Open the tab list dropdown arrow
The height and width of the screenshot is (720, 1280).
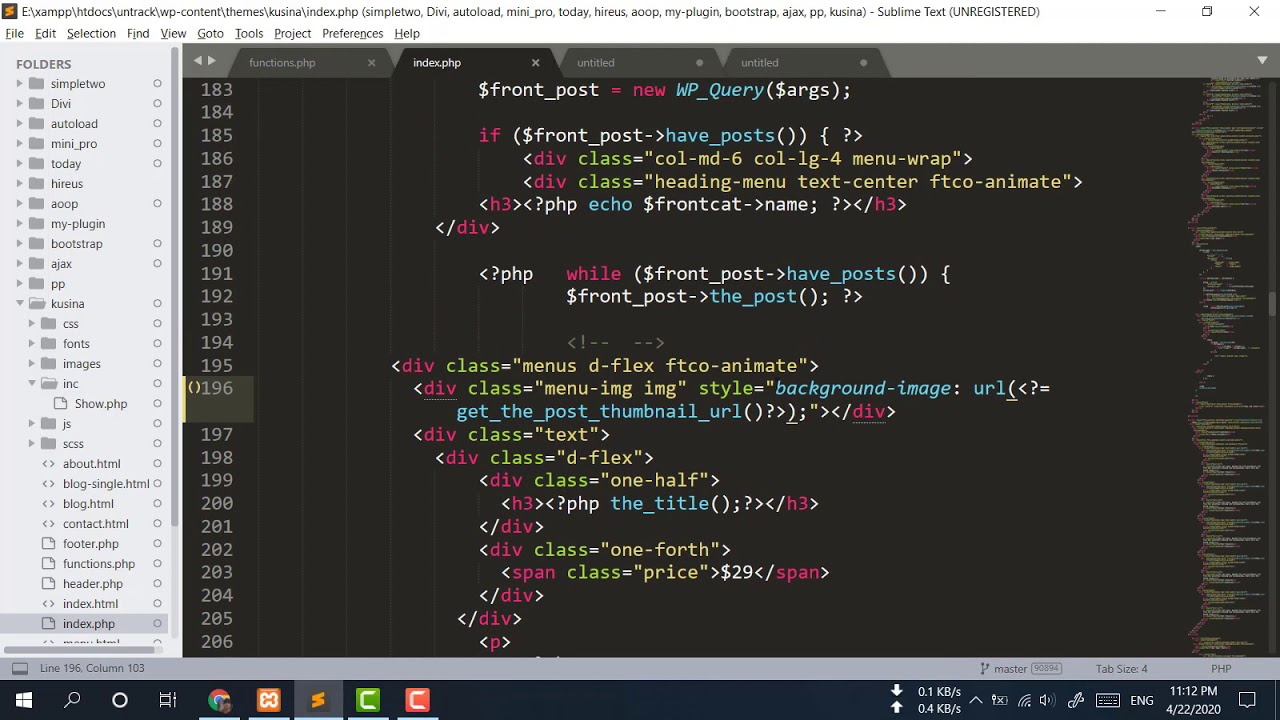1262,61
